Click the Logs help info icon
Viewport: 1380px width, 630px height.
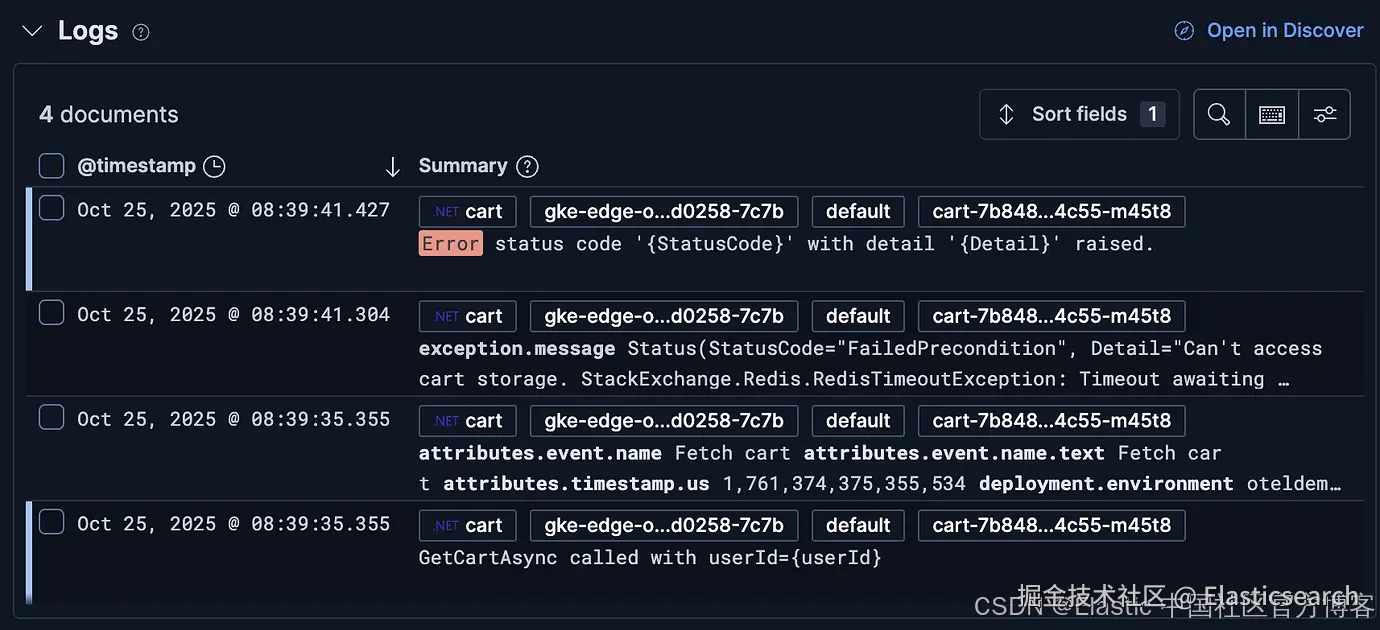pyautogui.click(x=141, y=32)
